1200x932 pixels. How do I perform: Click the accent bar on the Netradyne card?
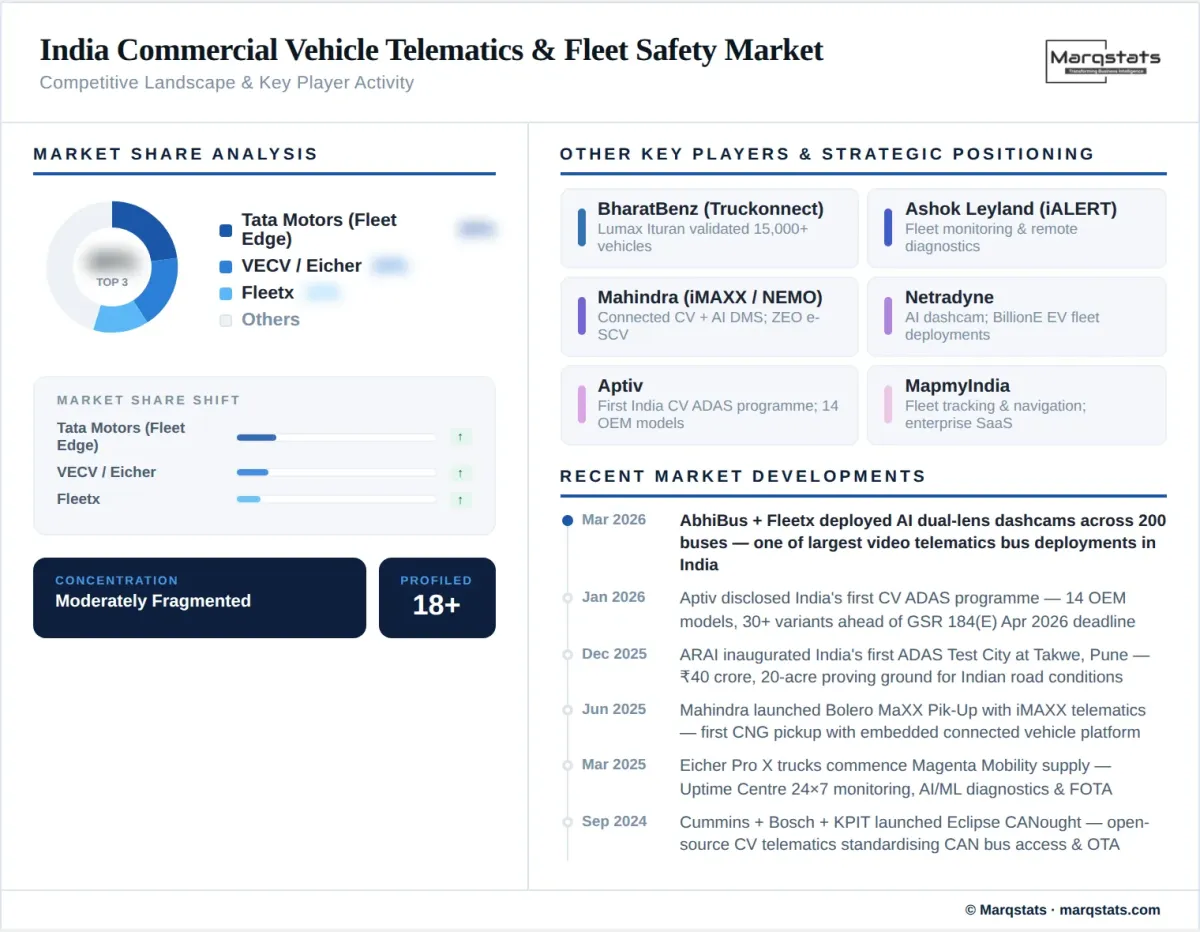point(888,316)
